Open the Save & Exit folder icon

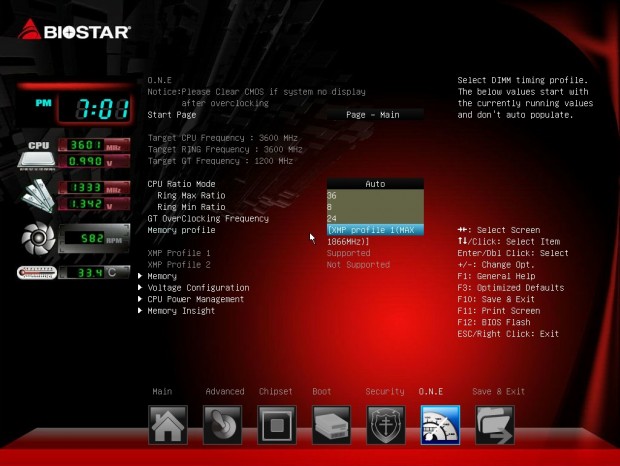[495, 425]
